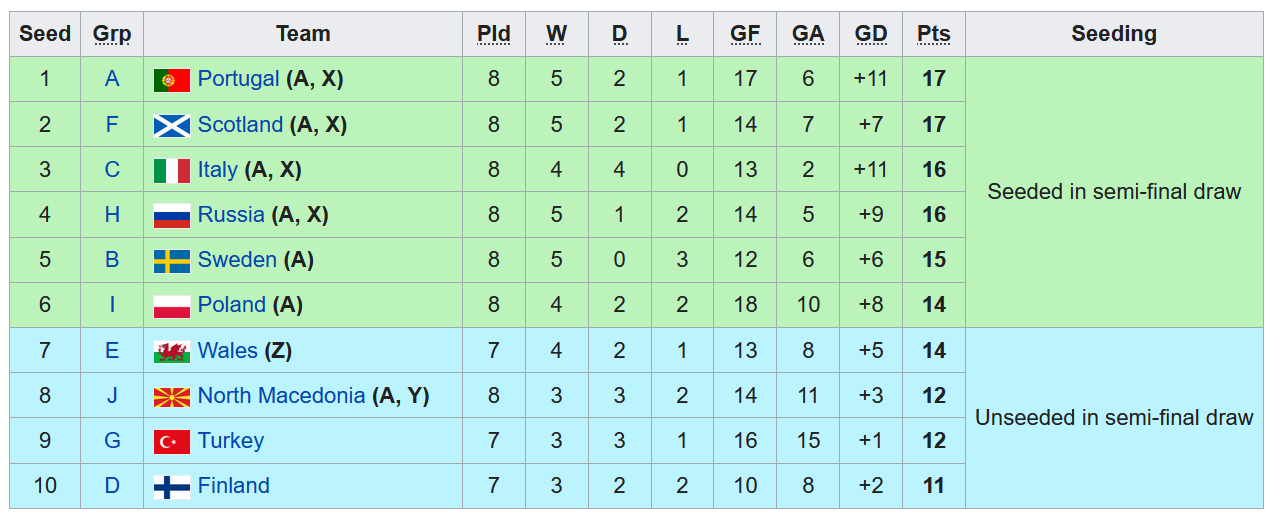The height and width of the screenshot is (525, 1284).
Task: Click the North Macedonia flag icon
Action: (172, 397)
